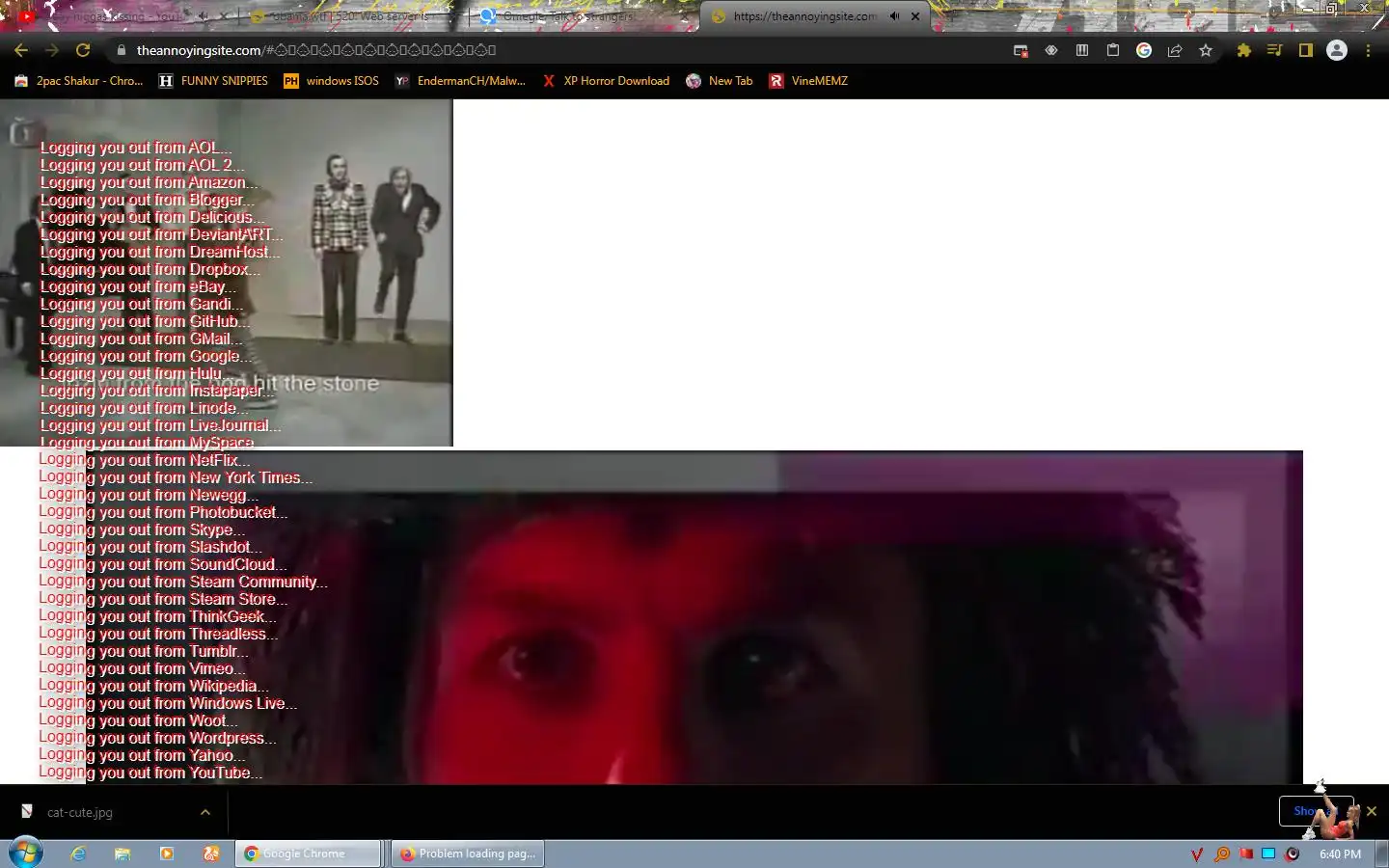Switch to the YouTube tab
Viewport: 1389px width, 868px height.
click(116, 16)
